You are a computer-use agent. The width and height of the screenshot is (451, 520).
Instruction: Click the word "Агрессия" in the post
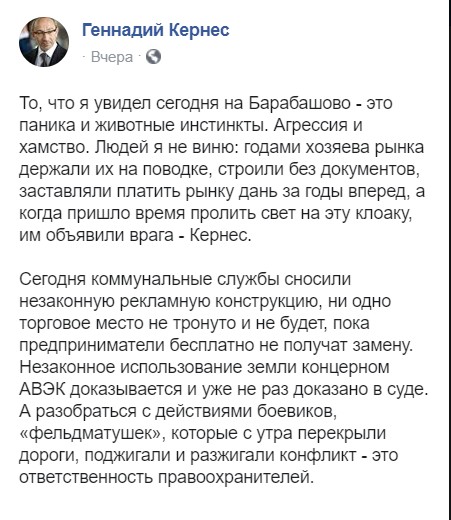[x=310, y=125]
